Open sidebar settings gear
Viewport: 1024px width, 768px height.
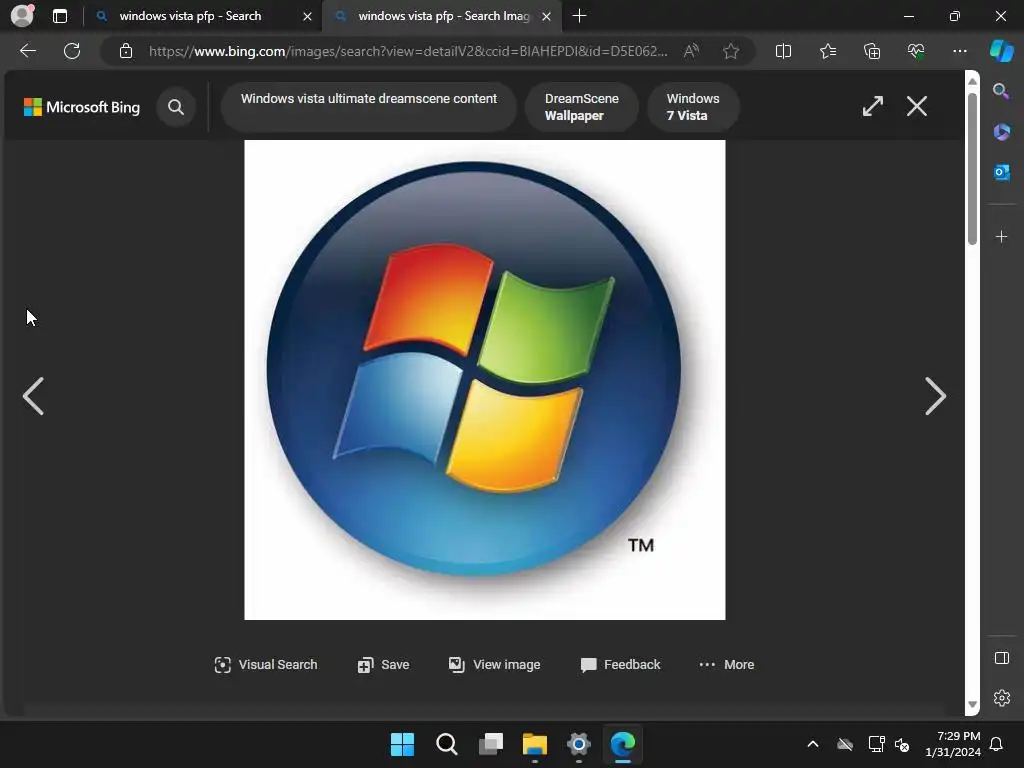coord(1001,697)
